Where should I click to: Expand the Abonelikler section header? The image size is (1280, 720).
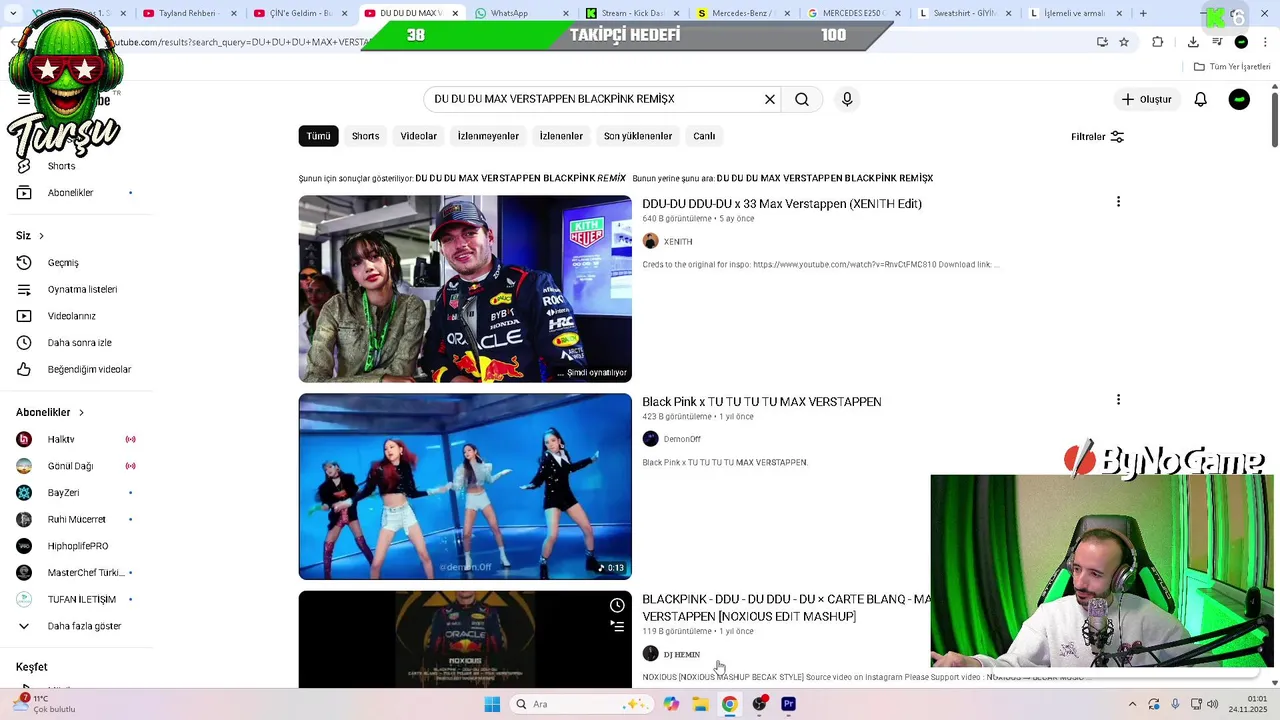click(50, 412)
